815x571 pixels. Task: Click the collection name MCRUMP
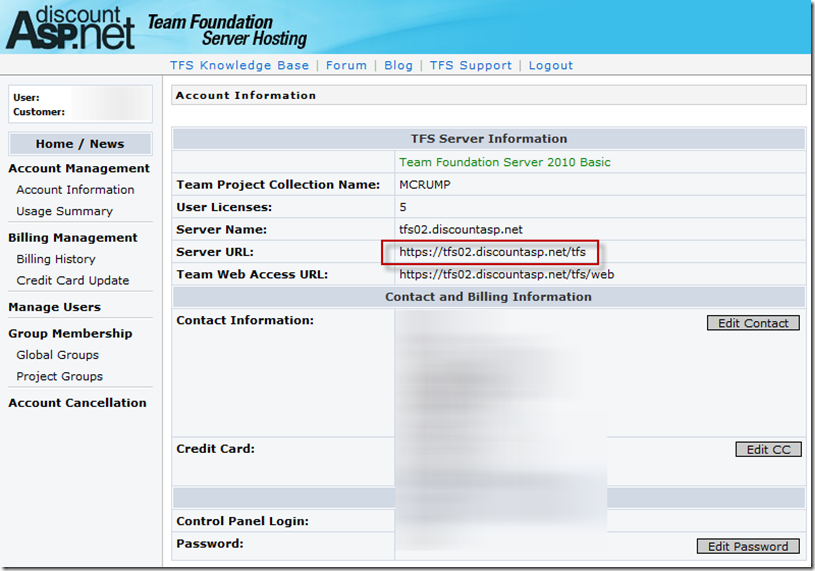[425, 185]
